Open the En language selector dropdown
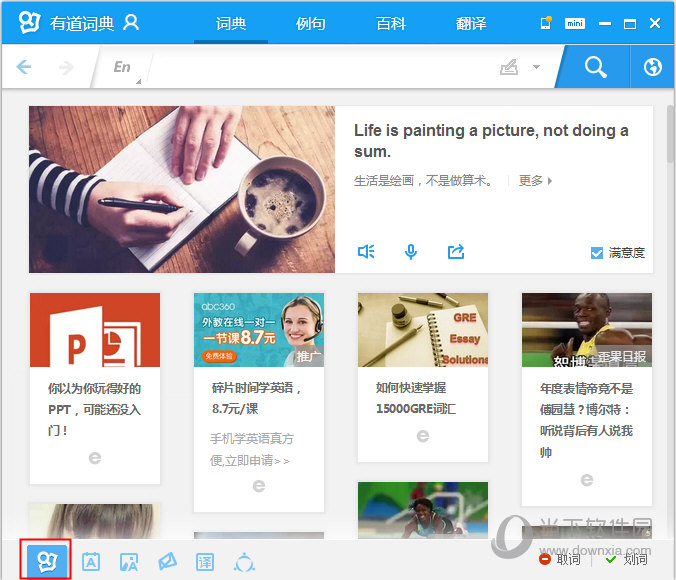The width and height of the screenshot is (676, 580). coord(123,68)
